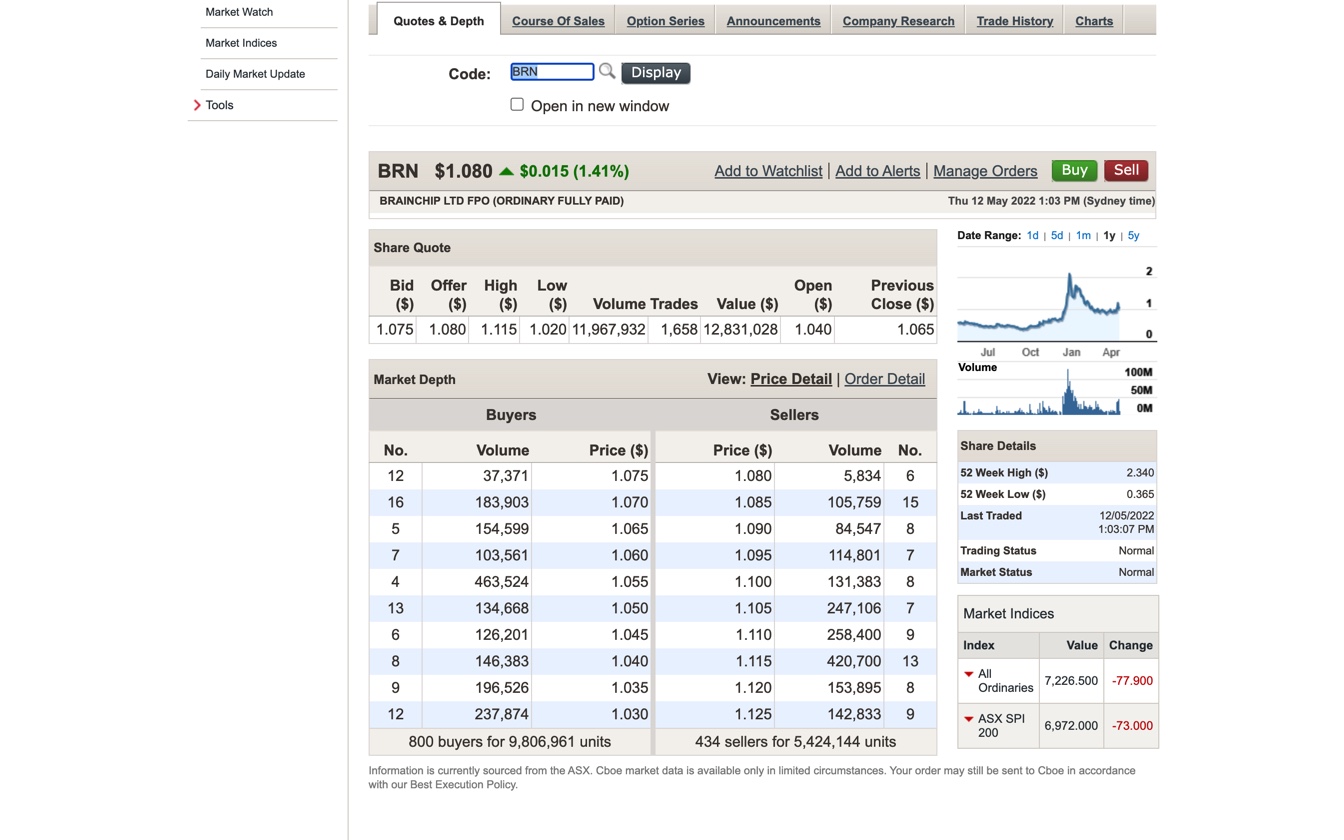
Task: Go to the Charts tab
Action: pos(1094,21)
